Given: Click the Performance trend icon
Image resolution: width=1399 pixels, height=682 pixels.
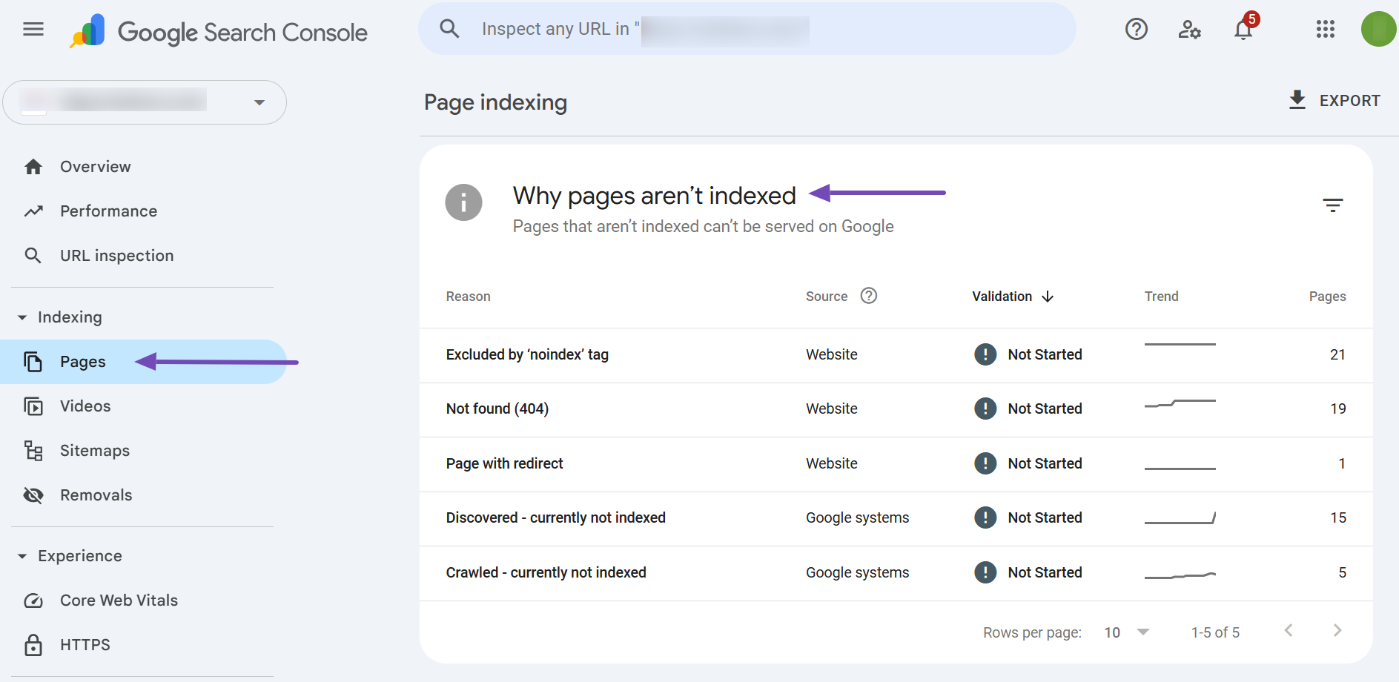Looking at the screenshot, I should pos(33,211).
